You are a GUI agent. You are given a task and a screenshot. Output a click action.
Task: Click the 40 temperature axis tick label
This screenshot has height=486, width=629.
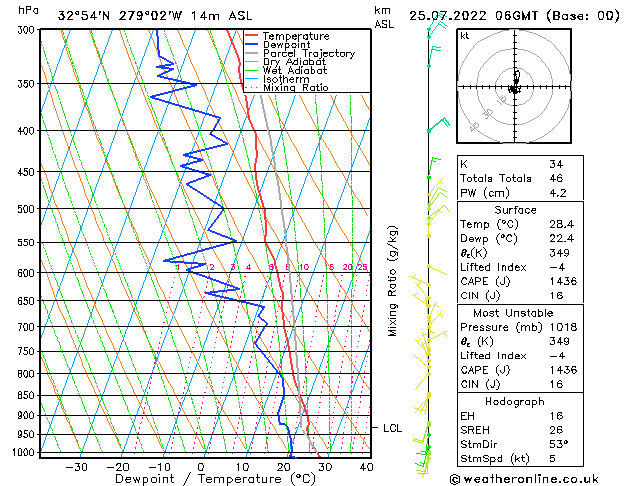366,467
